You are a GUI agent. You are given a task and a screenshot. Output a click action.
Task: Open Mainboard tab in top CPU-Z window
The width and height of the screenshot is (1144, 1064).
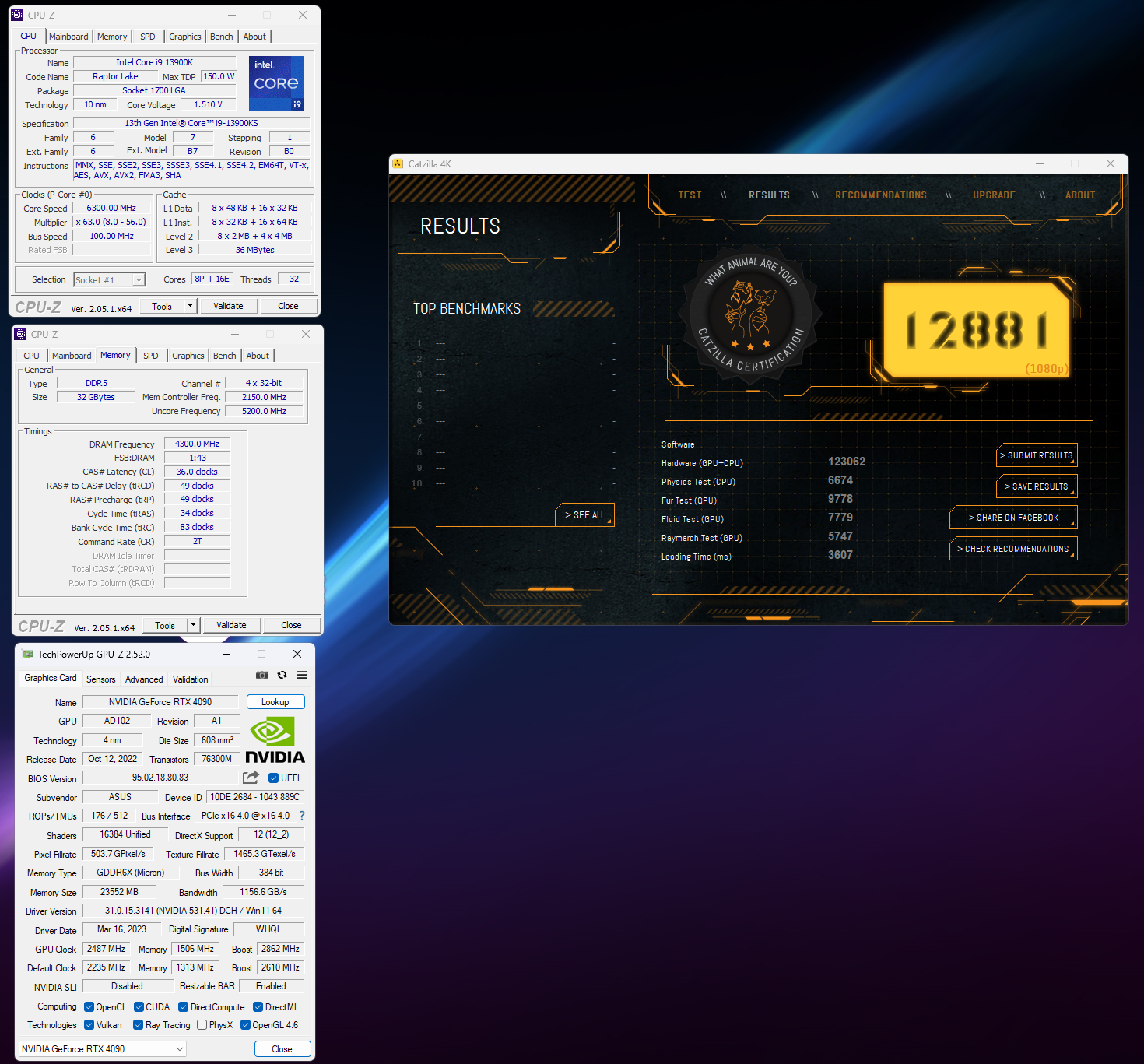pyautogui.click(x=68, y=37)
